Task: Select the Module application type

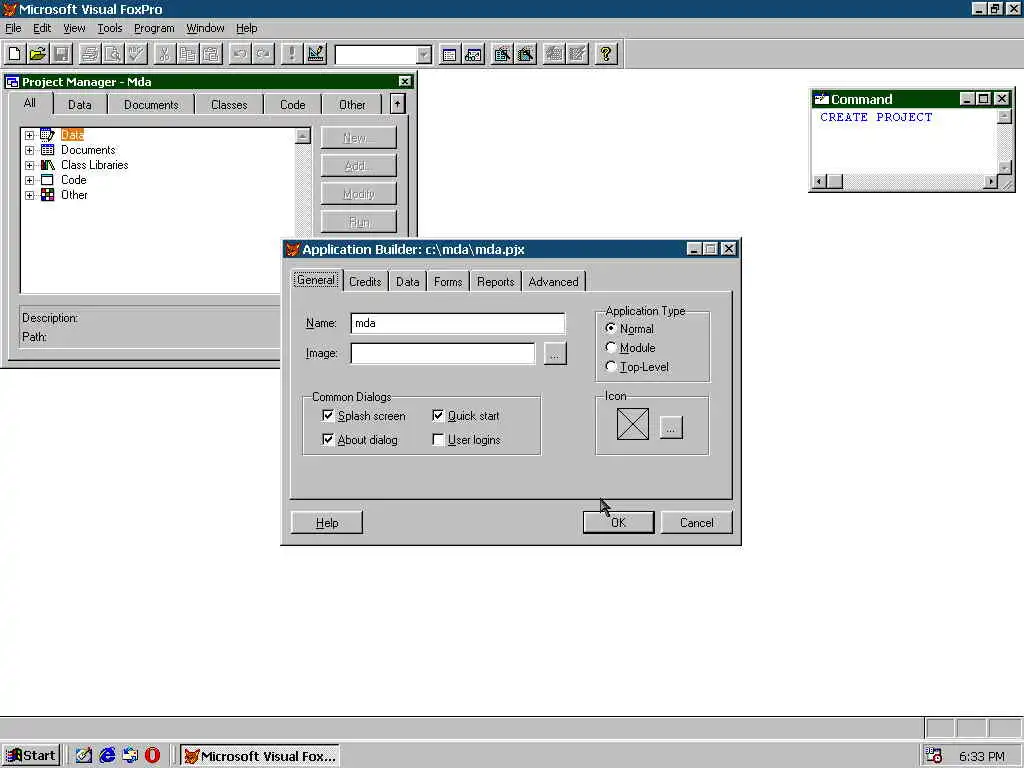Action: coord(611,347)
